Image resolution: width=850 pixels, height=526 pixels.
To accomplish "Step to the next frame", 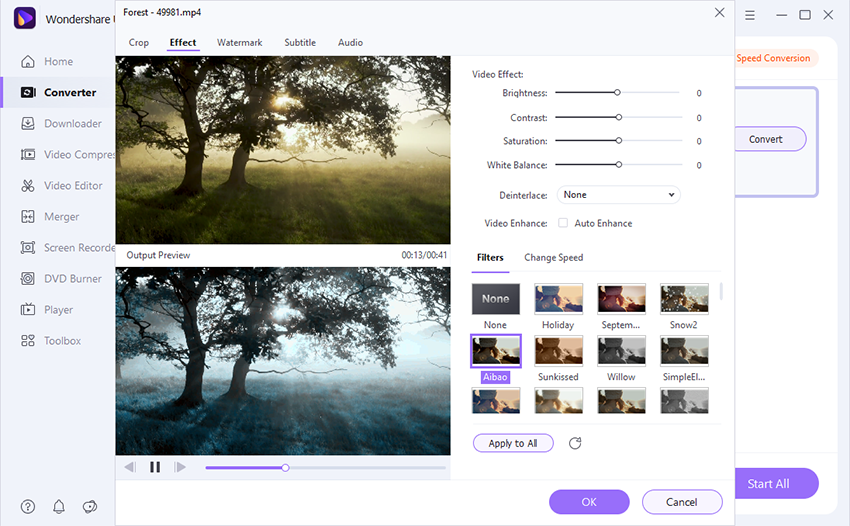I will pyautogui.click(x=180, y=467).
